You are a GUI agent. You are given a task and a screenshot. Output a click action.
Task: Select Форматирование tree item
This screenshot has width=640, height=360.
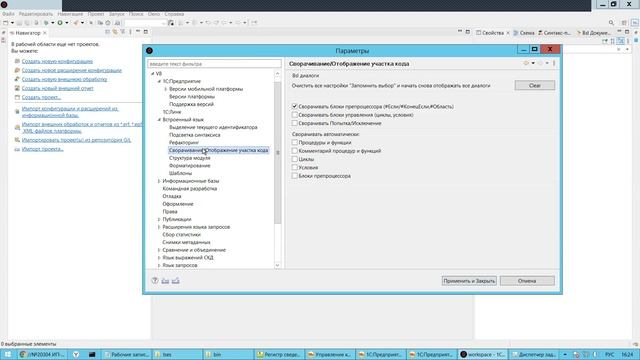tap(190, 166)
